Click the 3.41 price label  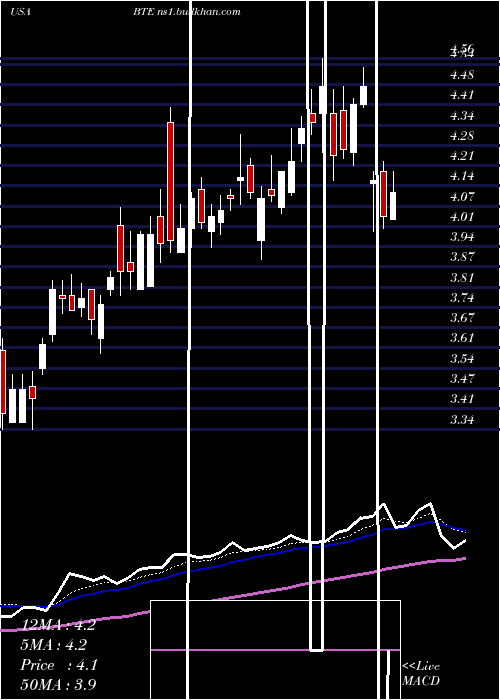[462, 398]
